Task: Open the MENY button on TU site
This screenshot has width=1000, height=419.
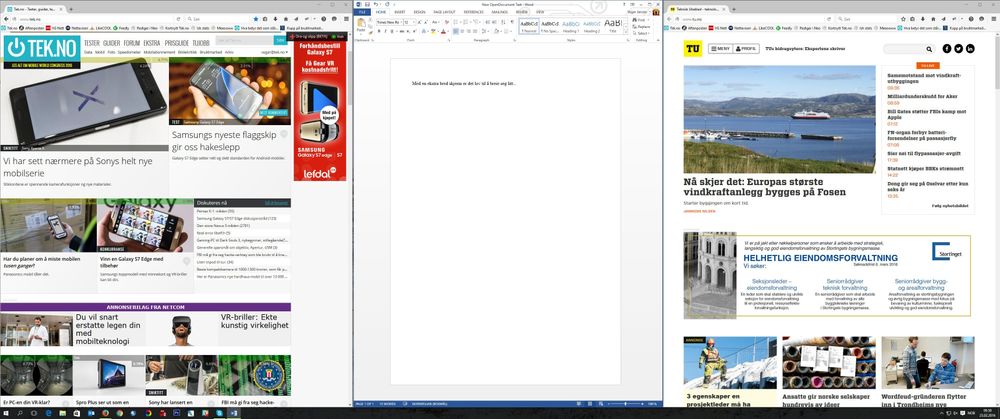Action: 721,48
